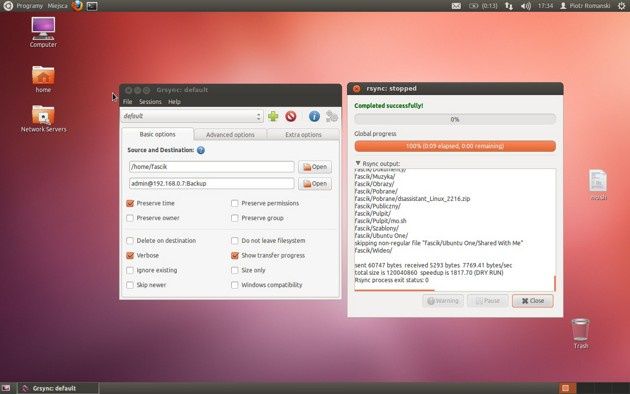Viewport: 630px width, 394px height.
Task: Delete session using red stop icon
Action: [290, 116]
